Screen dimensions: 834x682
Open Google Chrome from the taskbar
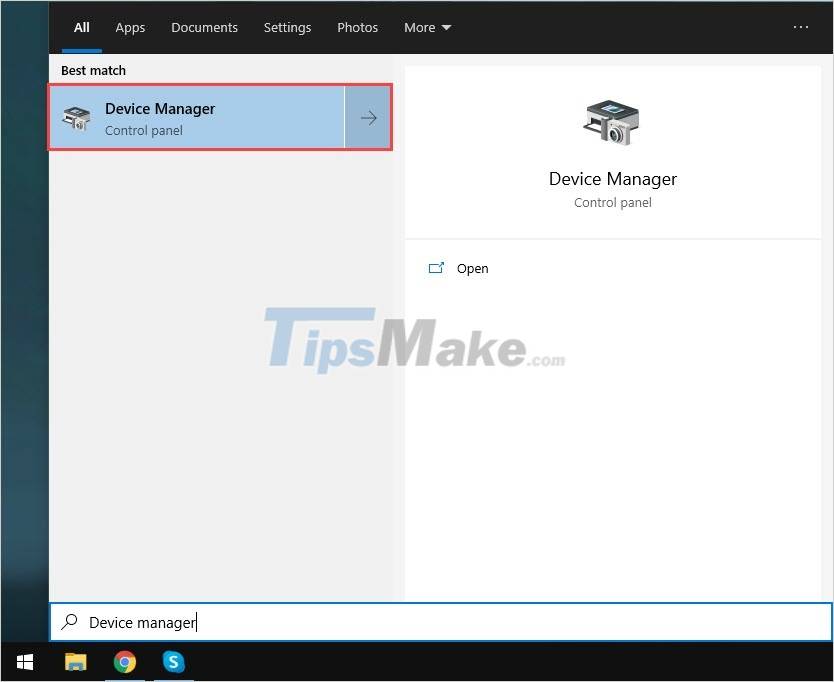[124, 662]
